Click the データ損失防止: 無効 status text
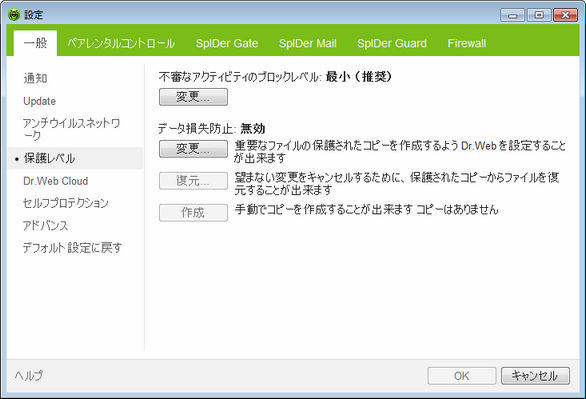The width and height of the screenshot is (586, 399). click(x=211, y=129)
